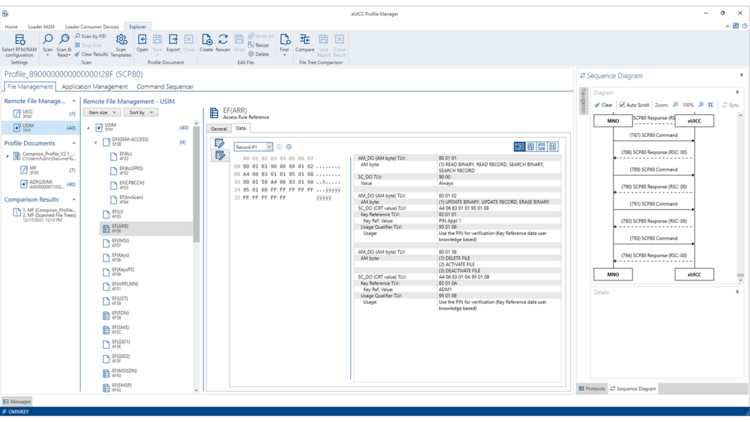Viewport: 750px width, 422px height.
Task: Start a Scan by FID
Action: click(90, 36)
